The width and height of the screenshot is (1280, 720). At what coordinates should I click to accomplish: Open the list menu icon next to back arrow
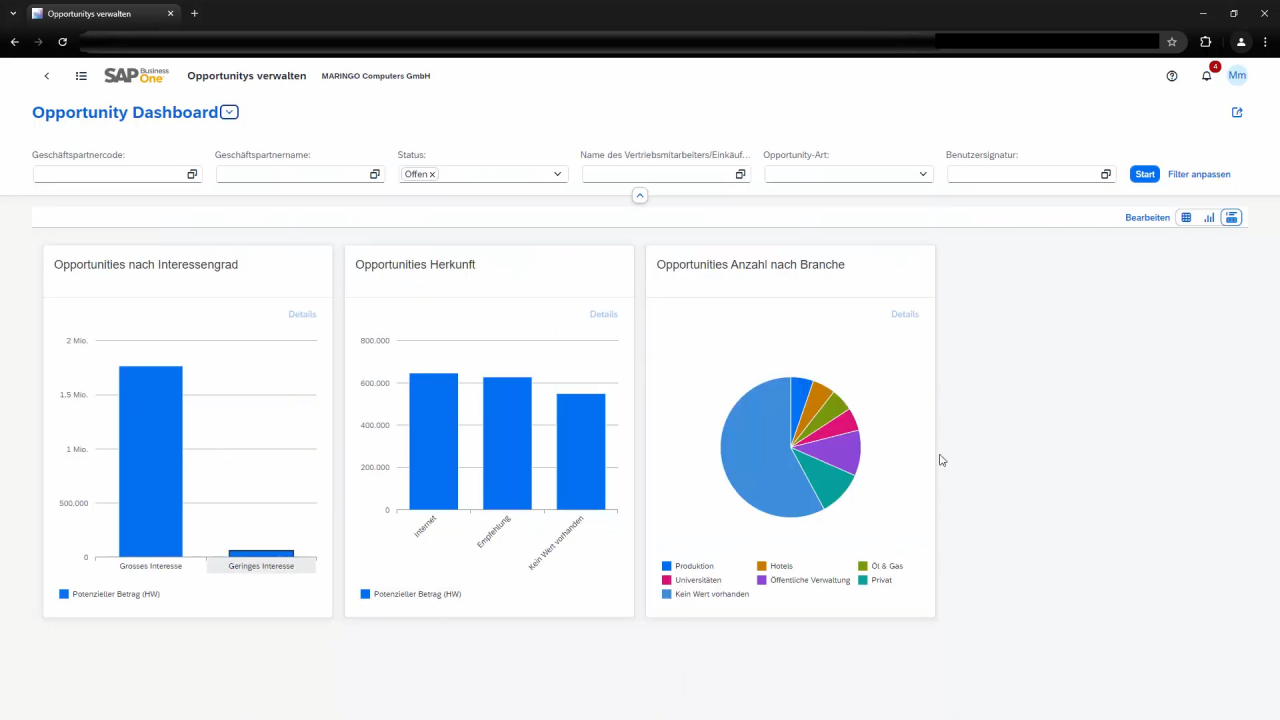point(81,75)
